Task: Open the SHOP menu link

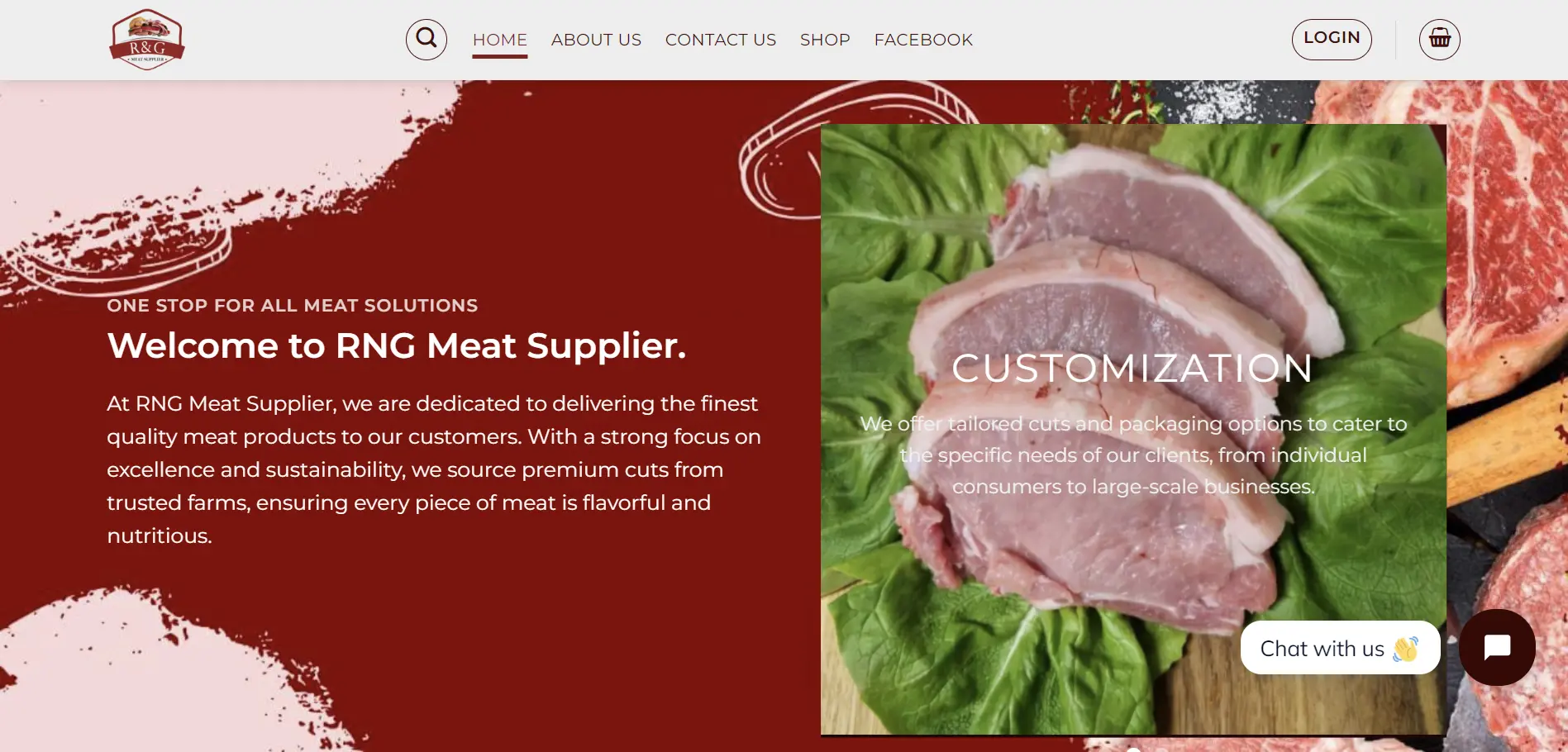Action: [825, 40]
